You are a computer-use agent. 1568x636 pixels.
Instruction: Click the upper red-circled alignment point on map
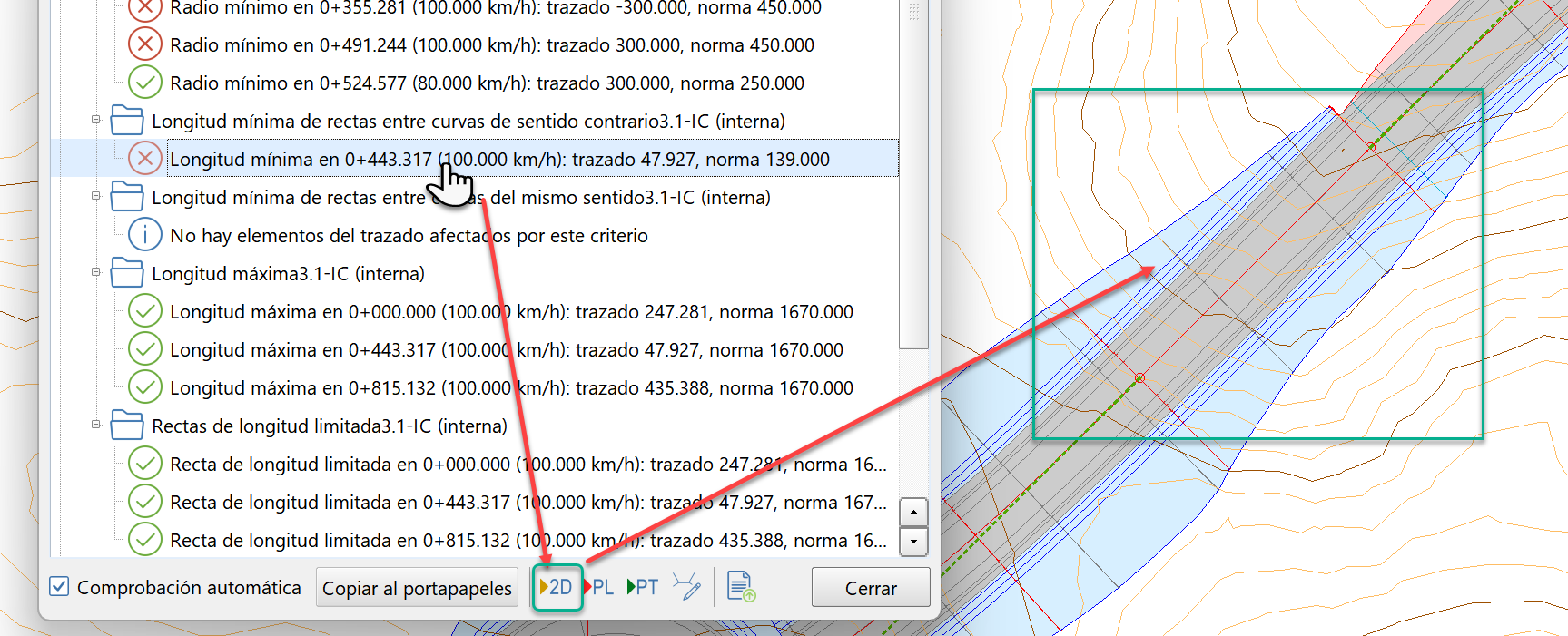tap(1371, 147)
